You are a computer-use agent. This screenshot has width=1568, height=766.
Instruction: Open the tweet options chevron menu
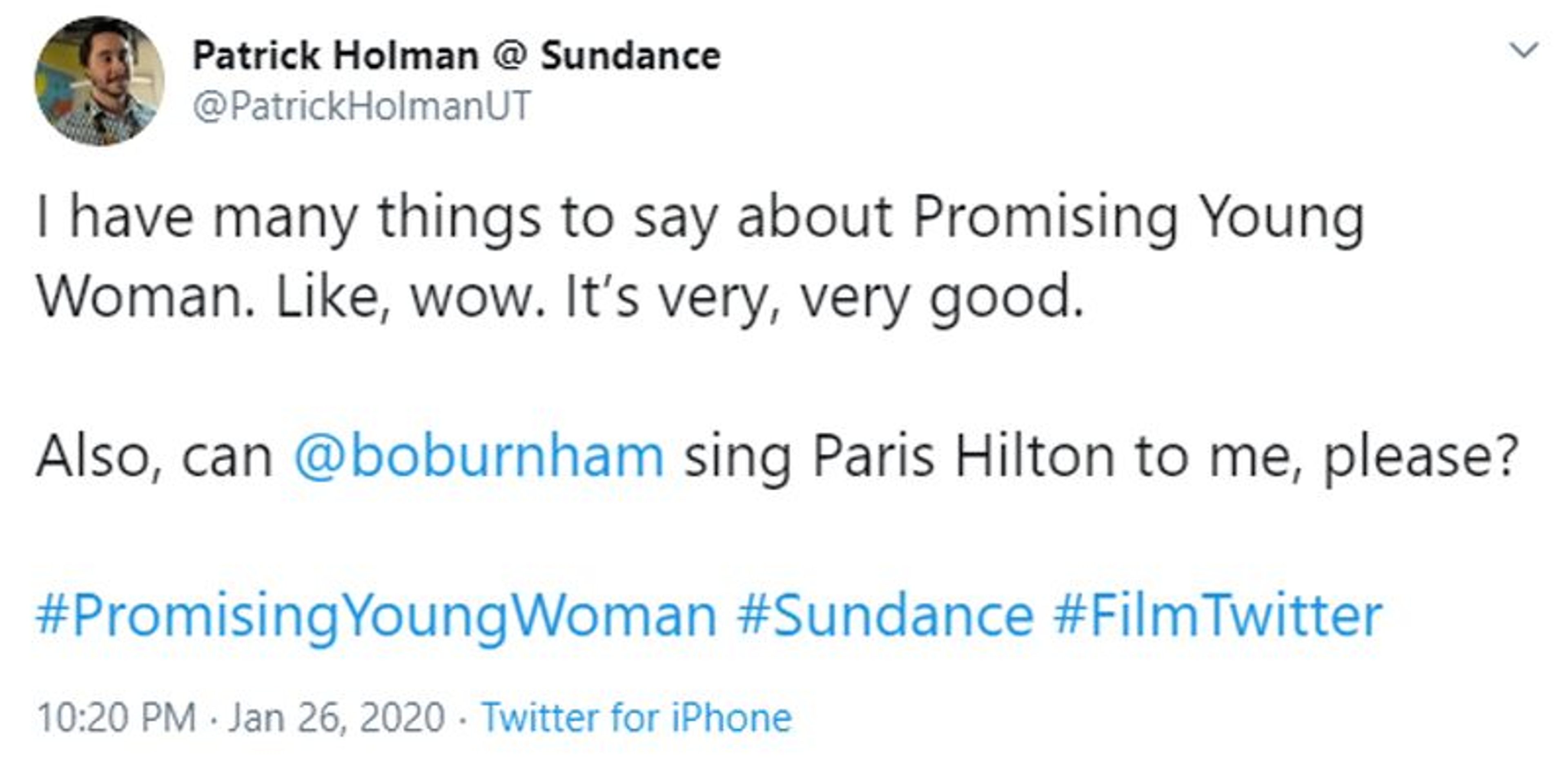click(x=1524, y=50)
